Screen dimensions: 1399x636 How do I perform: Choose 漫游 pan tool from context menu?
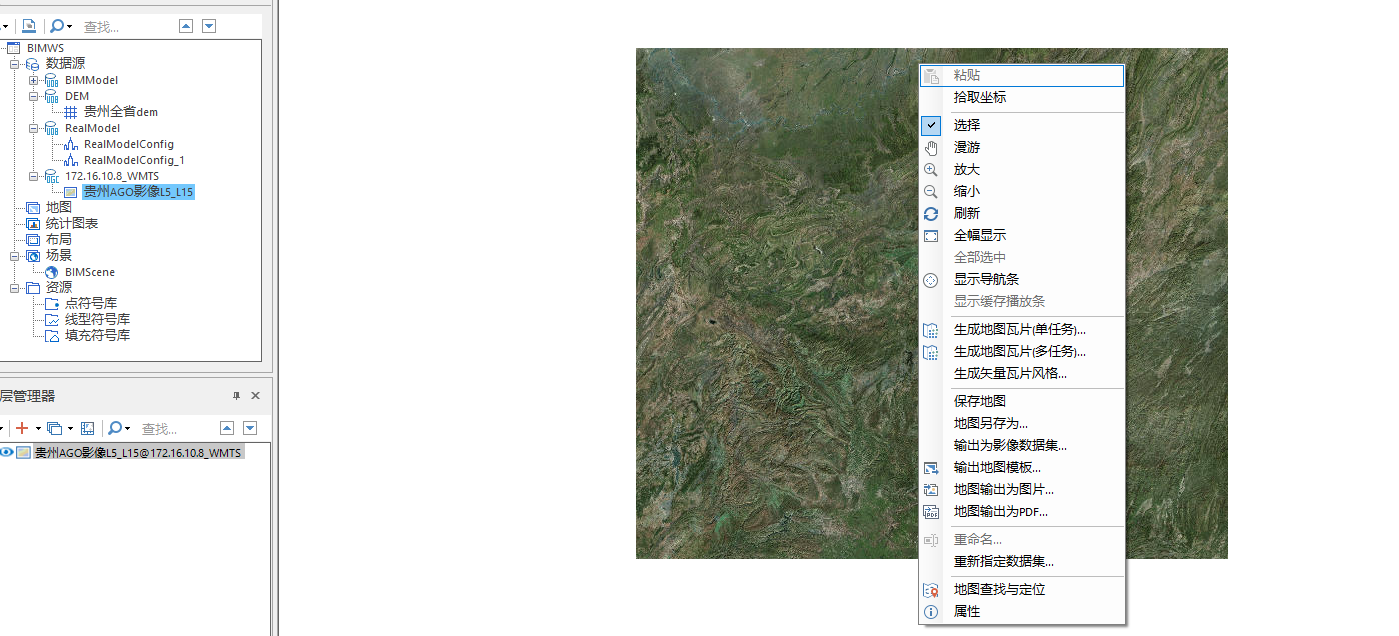pyautogui.click(x=1022, y=147)
